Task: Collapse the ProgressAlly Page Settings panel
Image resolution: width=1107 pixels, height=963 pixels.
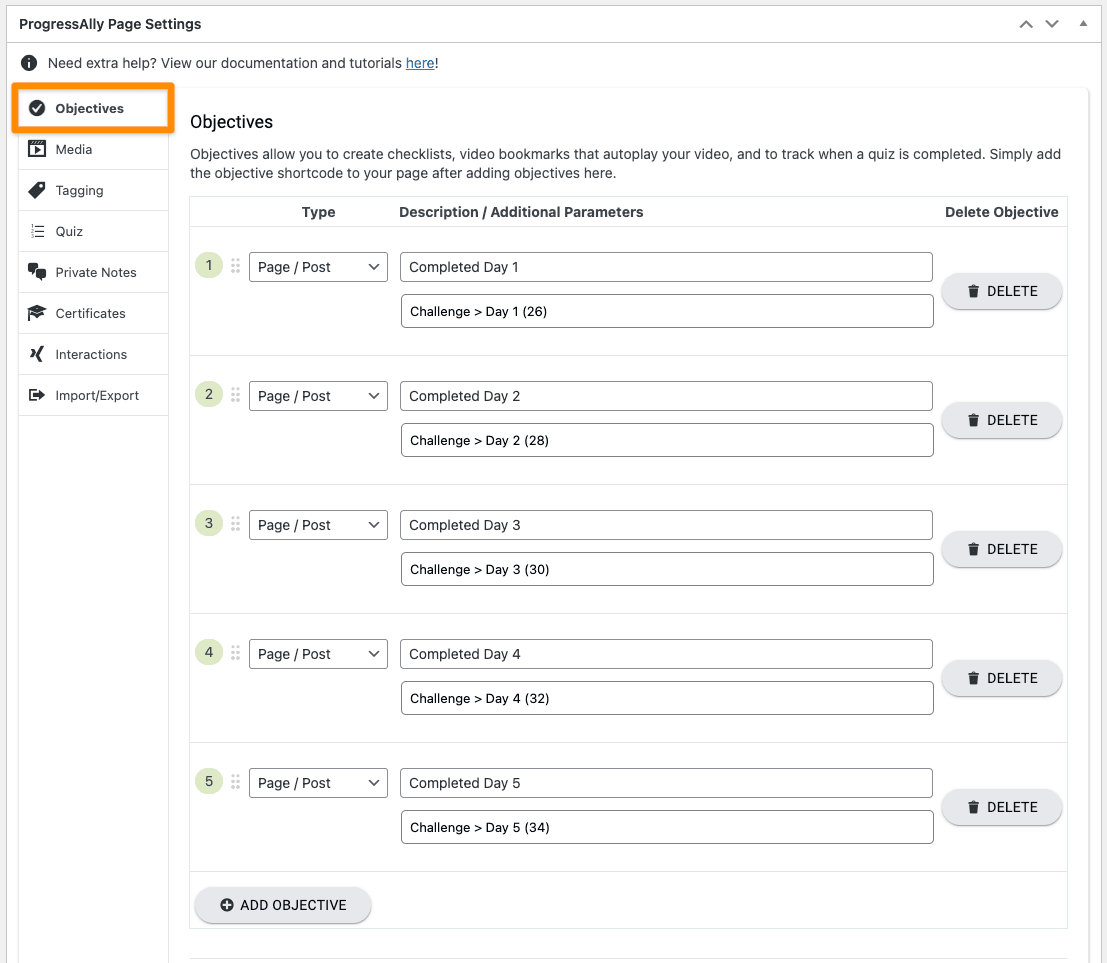Action: 1085,23
